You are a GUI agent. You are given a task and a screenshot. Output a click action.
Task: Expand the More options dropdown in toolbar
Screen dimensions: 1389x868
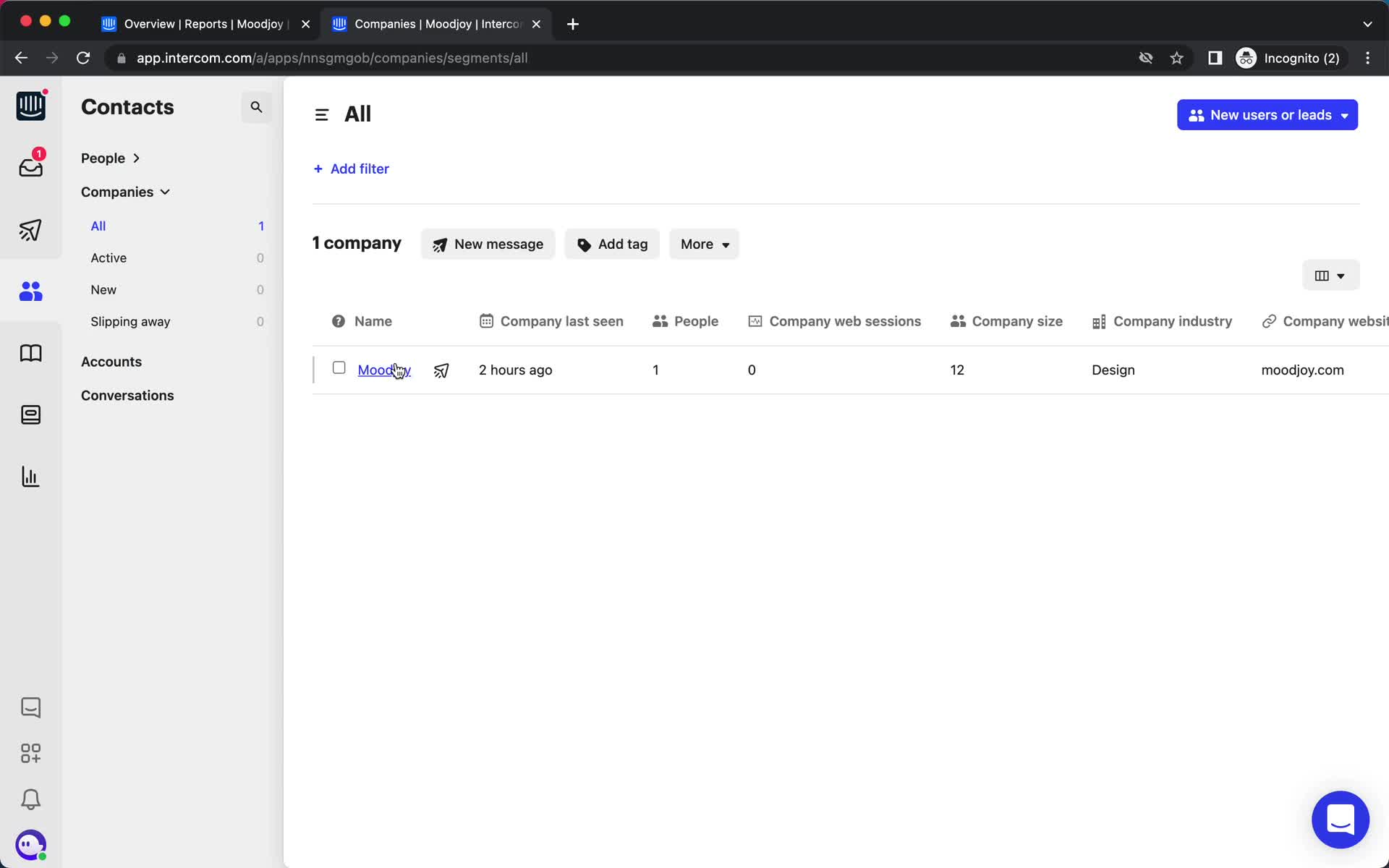click(x=703, y=244)
